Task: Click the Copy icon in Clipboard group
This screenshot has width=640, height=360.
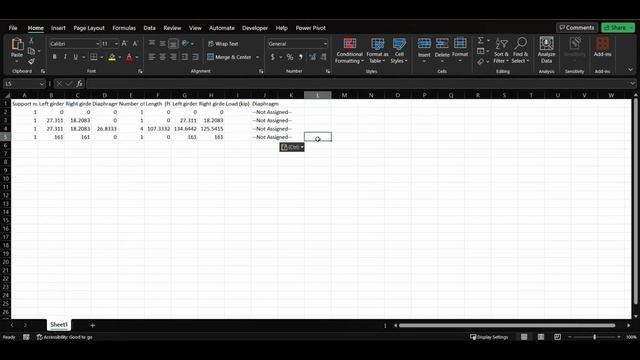Action: click(x=31, y=51)
